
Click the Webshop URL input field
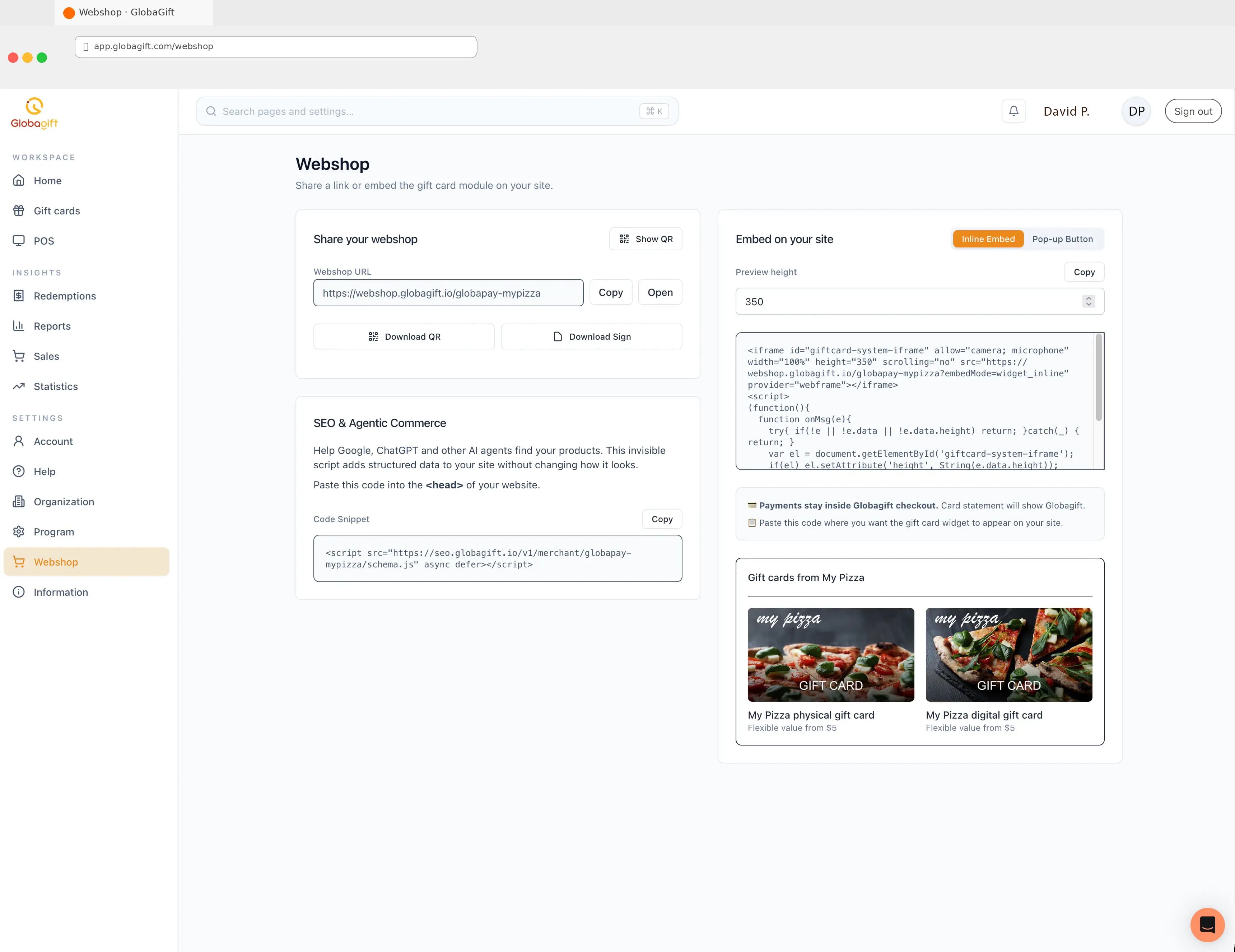coord(448,293)
